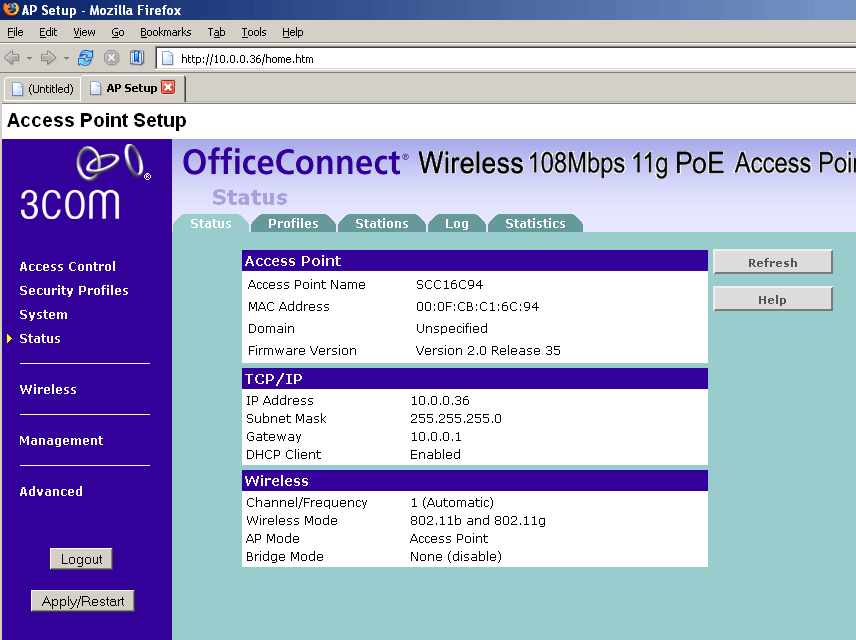This screenshot has height=640, width=856.
Task: Click the (Untitled) tab page icon
Action: 17,88
